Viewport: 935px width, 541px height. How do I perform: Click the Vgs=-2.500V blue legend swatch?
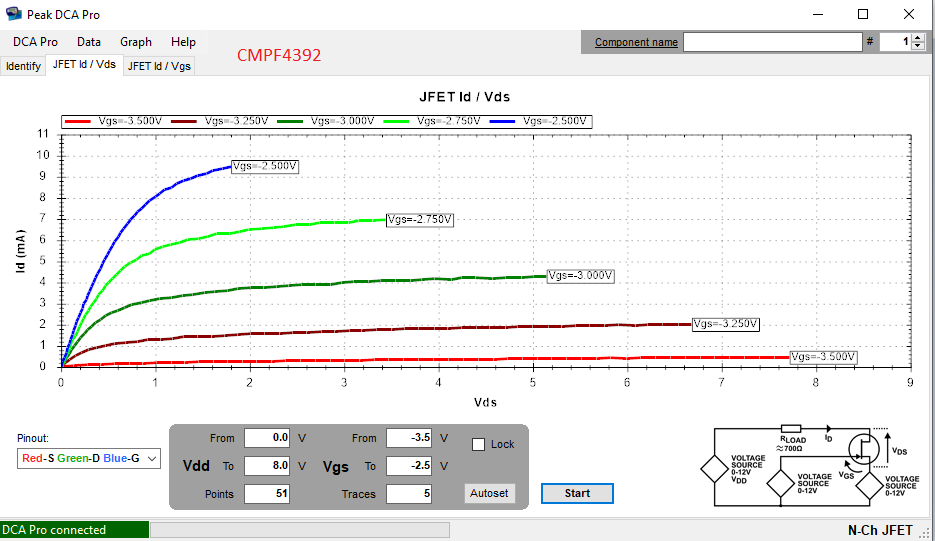click(x=502, y=121)
